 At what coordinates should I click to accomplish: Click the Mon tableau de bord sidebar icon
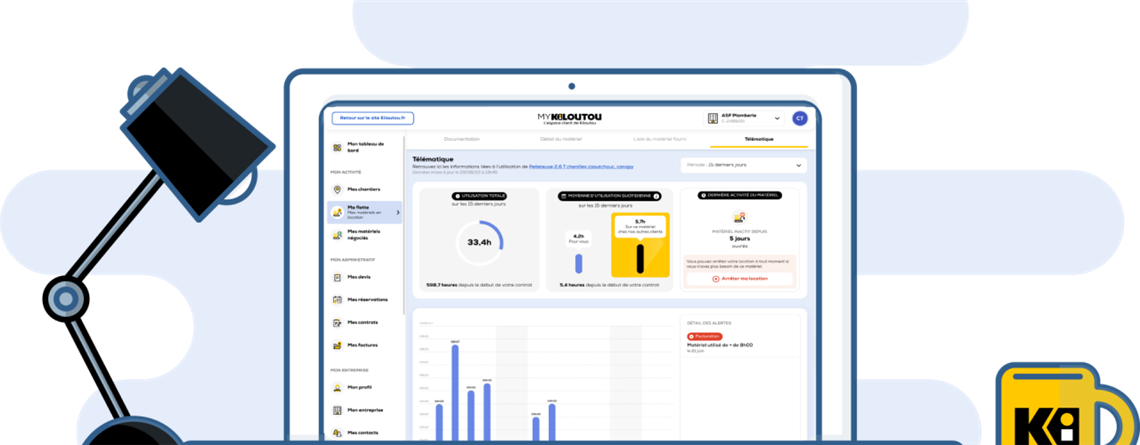337,148
